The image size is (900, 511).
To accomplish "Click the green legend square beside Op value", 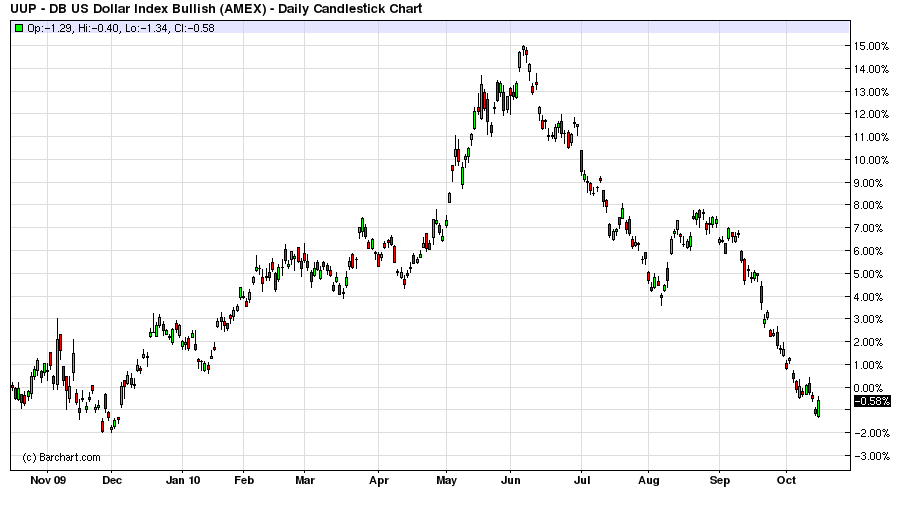I will tap(19, 28).
